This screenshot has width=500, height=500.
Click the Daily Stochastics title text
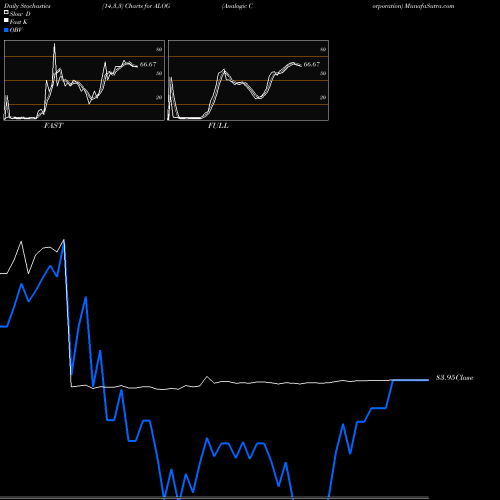click(x=27, y=6)
